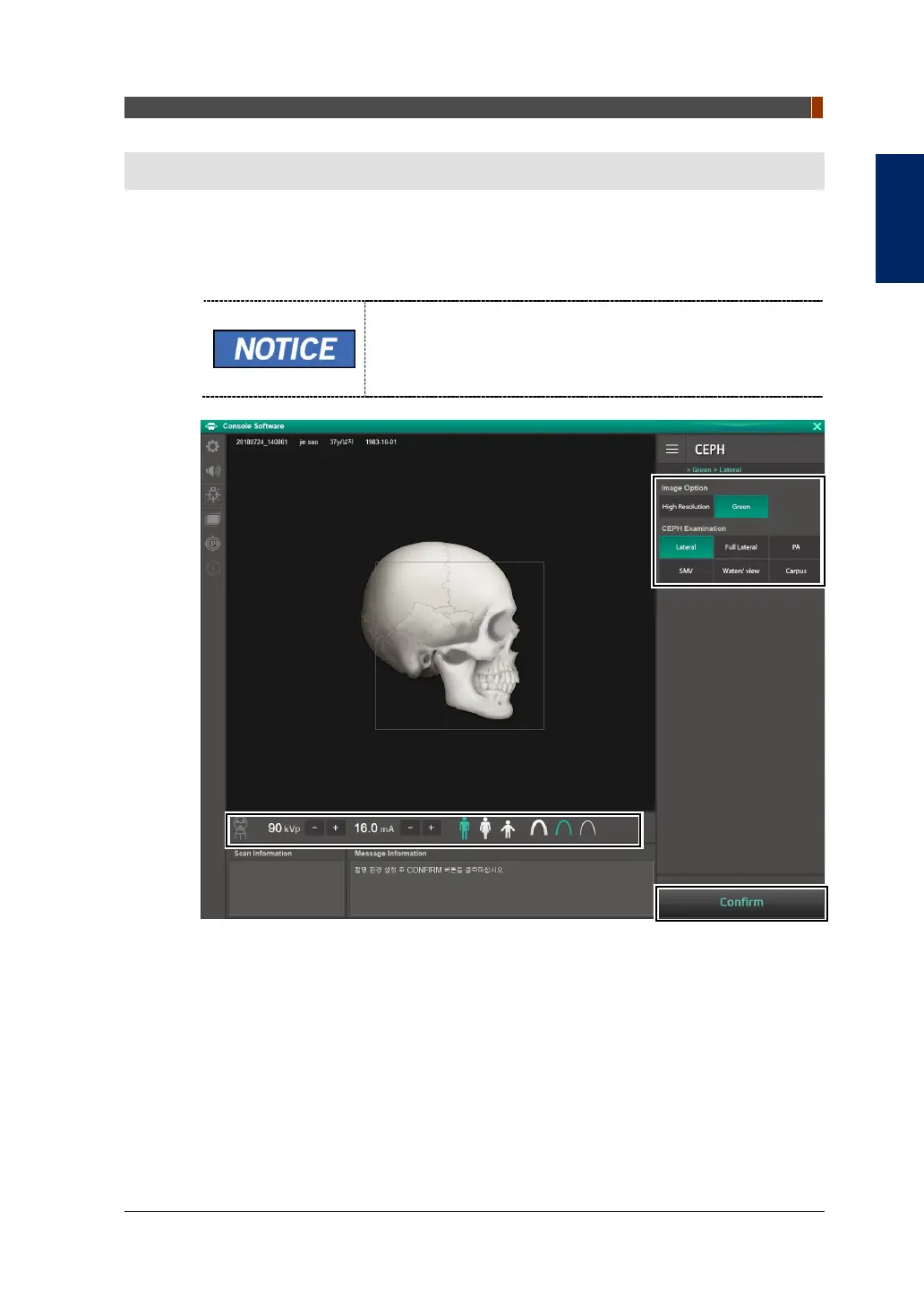The height and width of the screenshot is (1305, 924).
Task: Select the adult female patient icon
Action: click(x=485, y=829)
